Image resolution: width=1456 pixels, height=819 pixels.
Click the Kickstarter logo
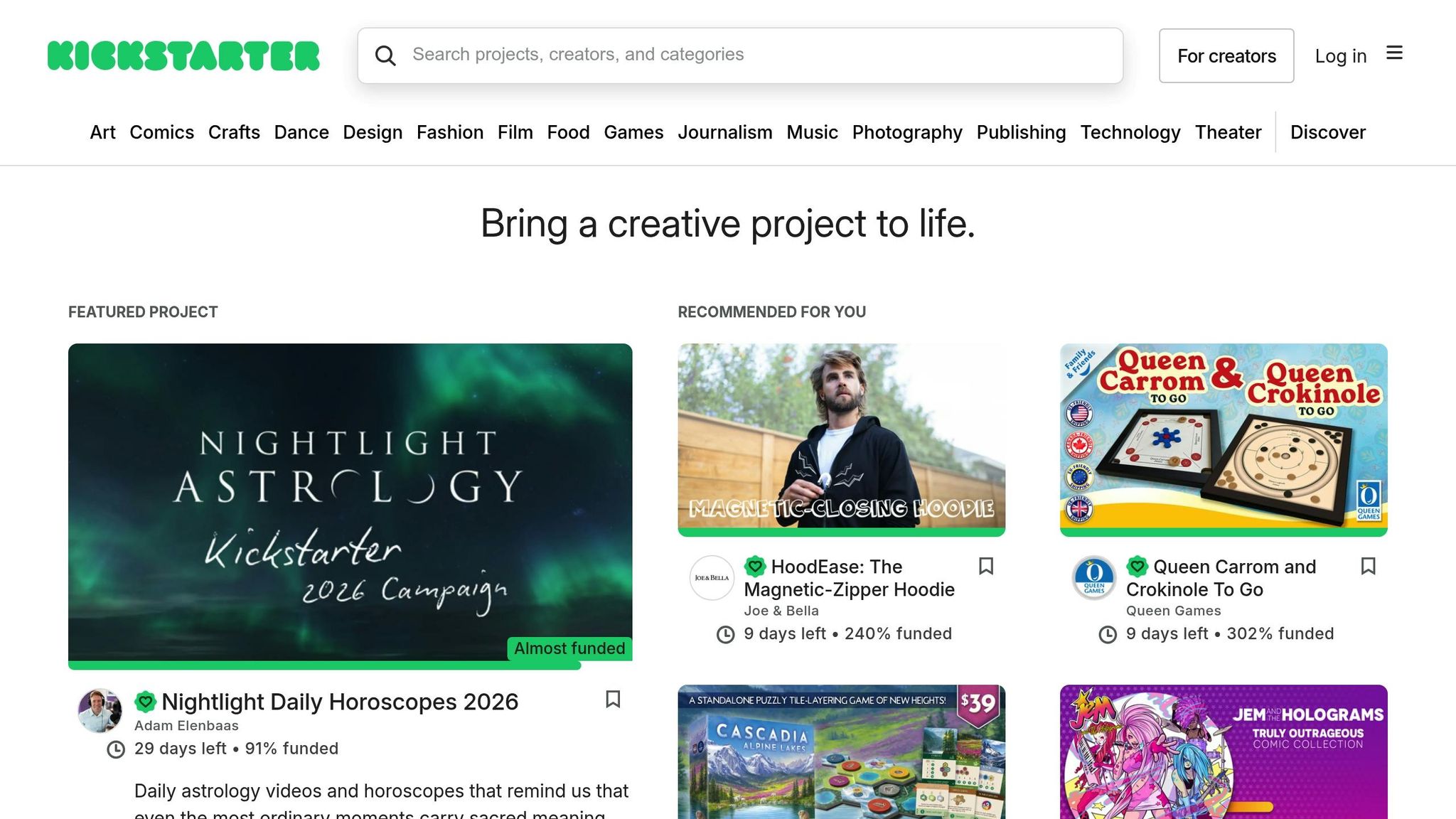pyautogui.click(x=183, y=55)
